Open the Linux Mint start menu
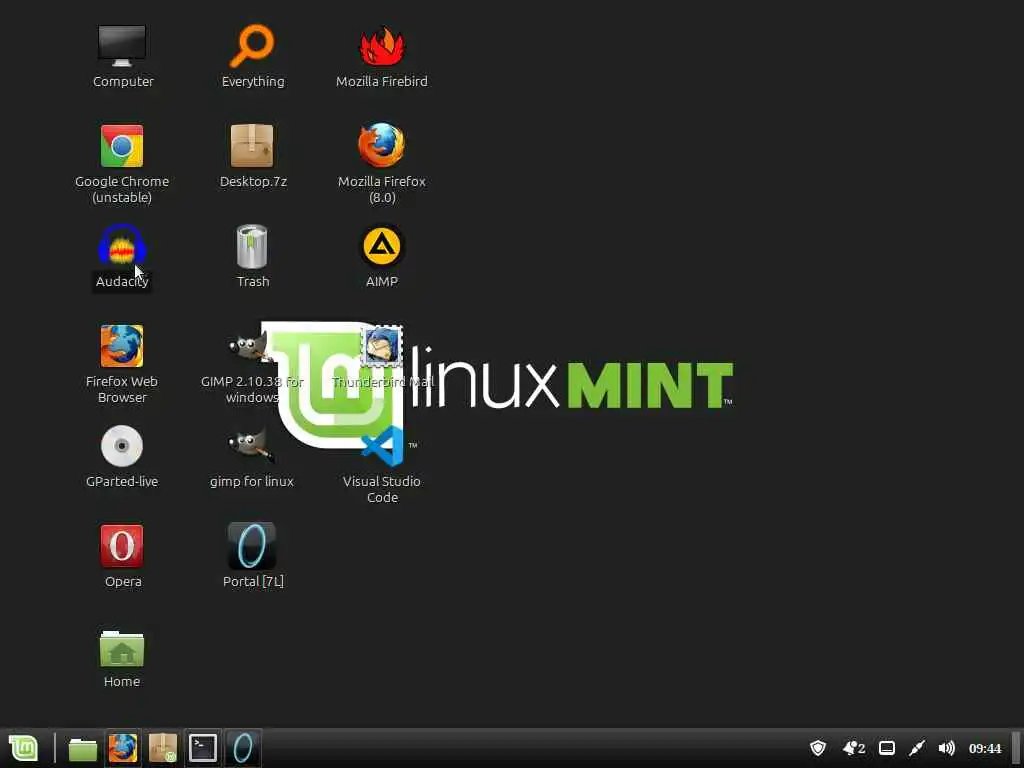This screenshot has height=768, width=1024. [x=24, y=748]
